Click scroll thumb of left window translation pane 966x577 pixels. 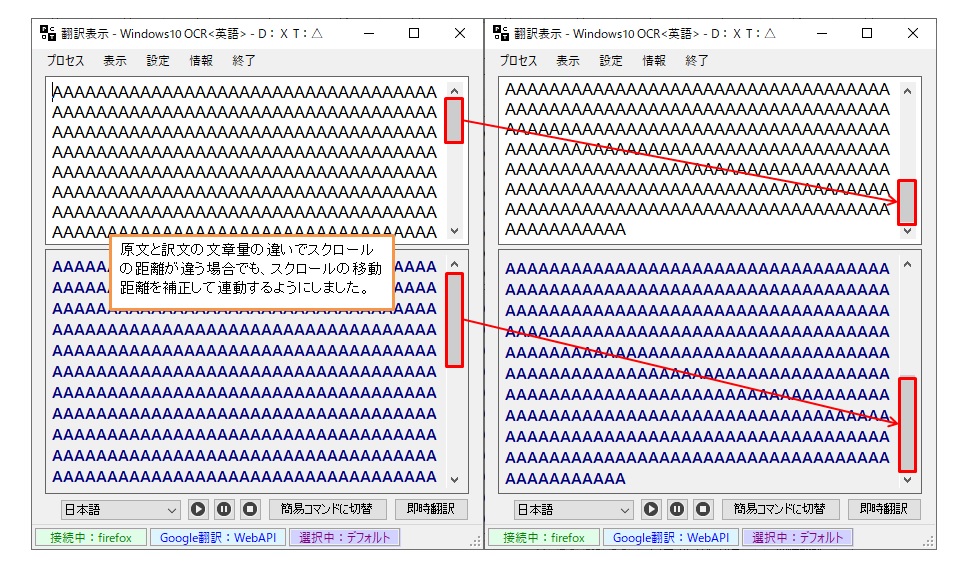(454, 320)
